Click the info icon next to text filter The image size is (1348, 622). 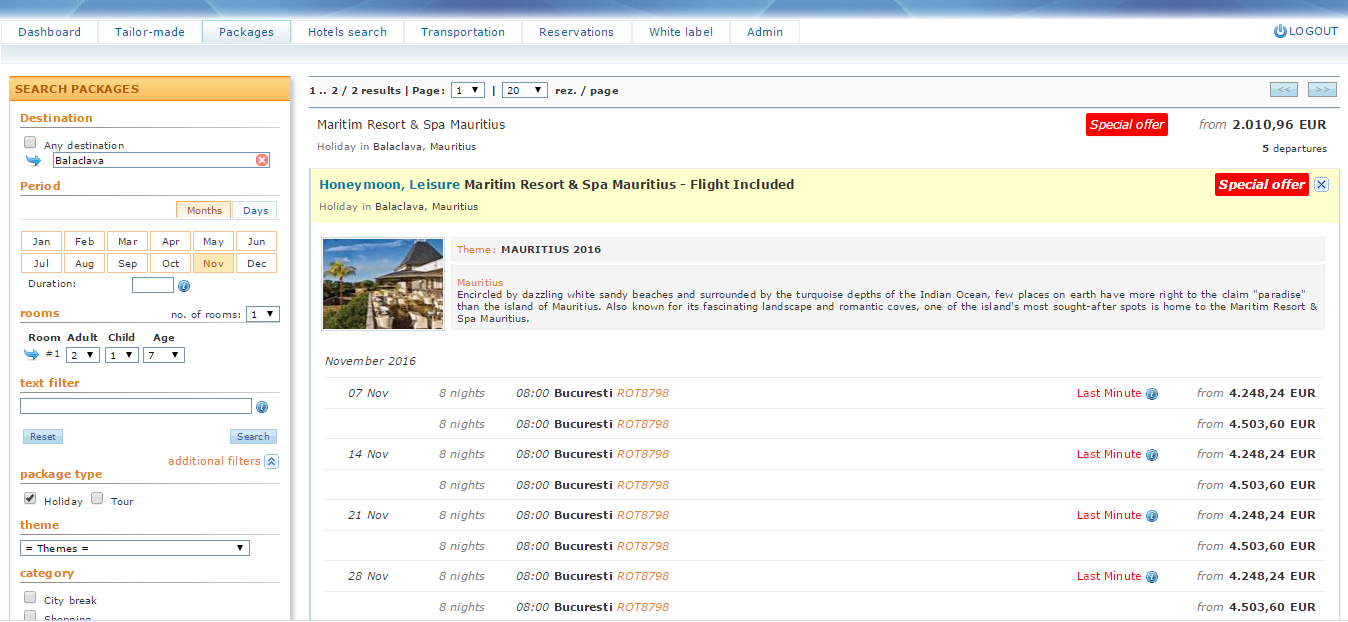tap(262, 407)
